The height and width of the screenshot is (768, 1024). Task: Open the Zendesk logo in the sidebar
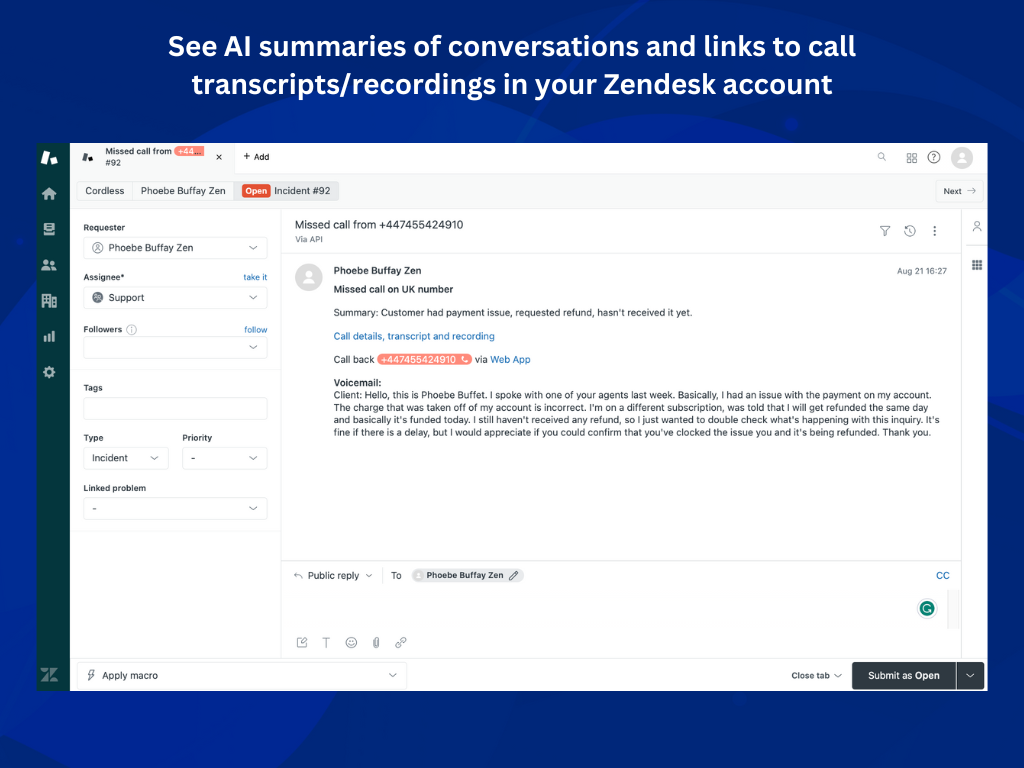click(50, 157)
